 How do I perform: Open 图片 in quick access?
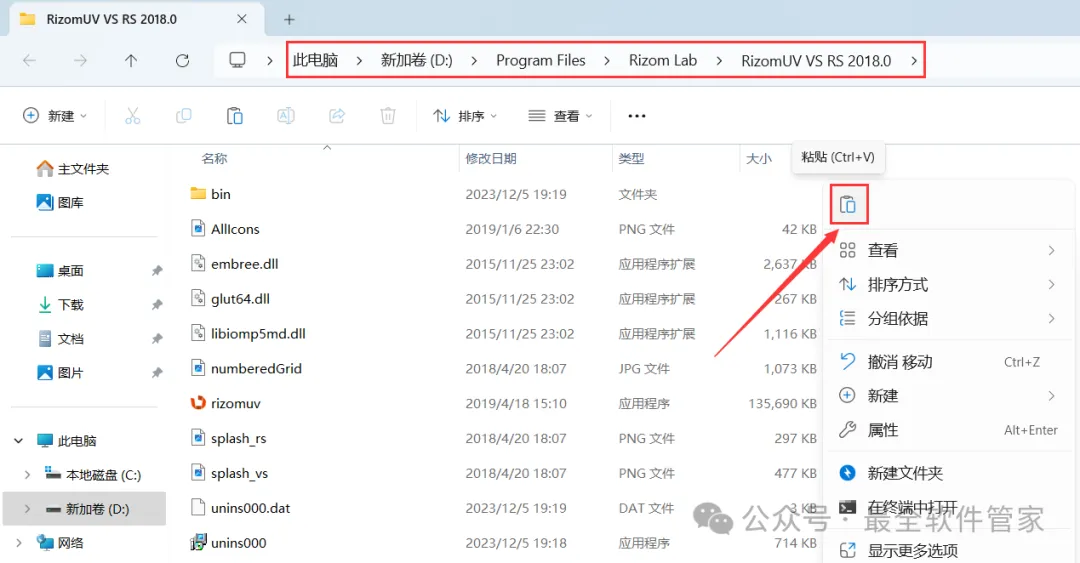(60, 373)
